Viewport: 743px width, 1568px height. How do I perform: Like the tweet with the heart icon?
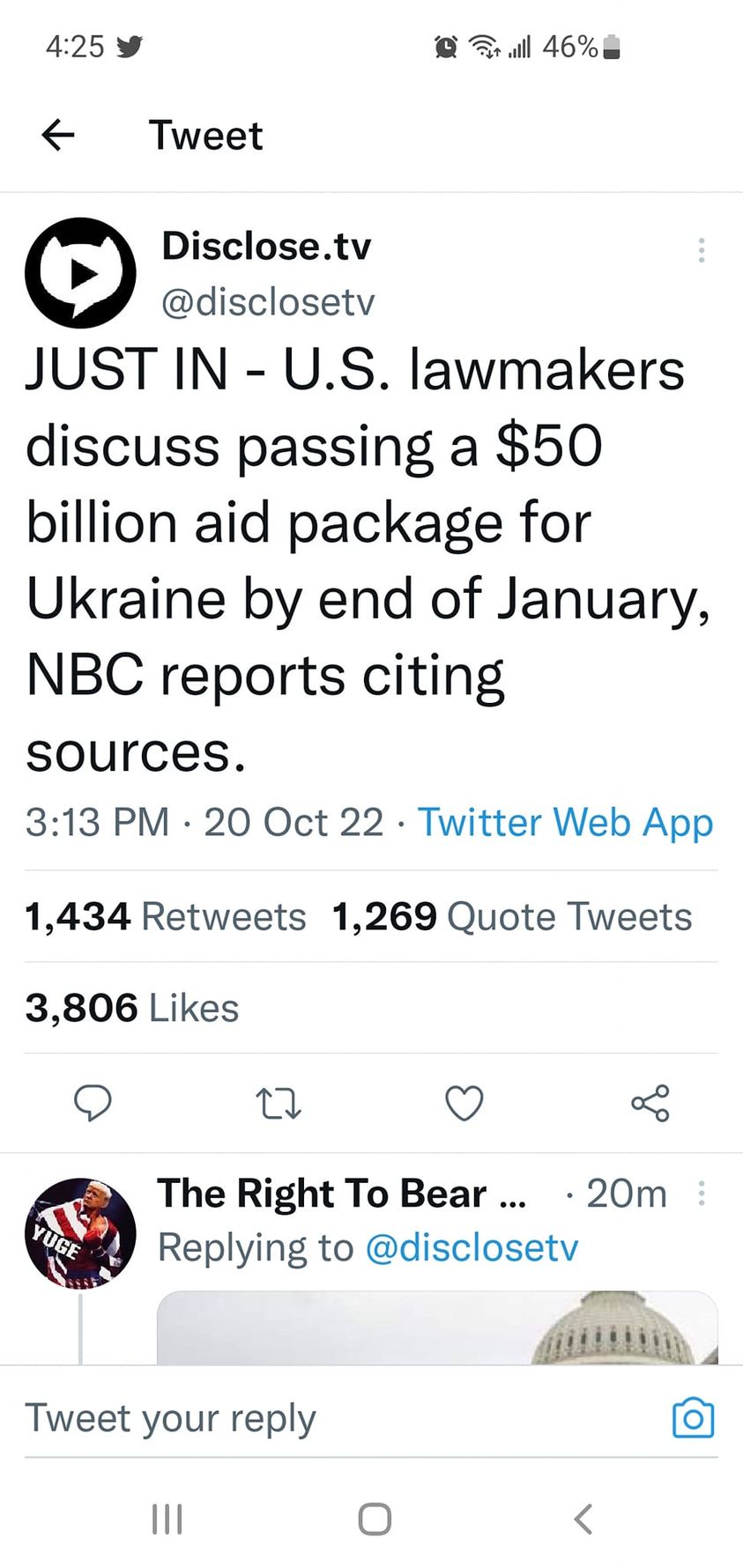click(x=464, y=1103)
